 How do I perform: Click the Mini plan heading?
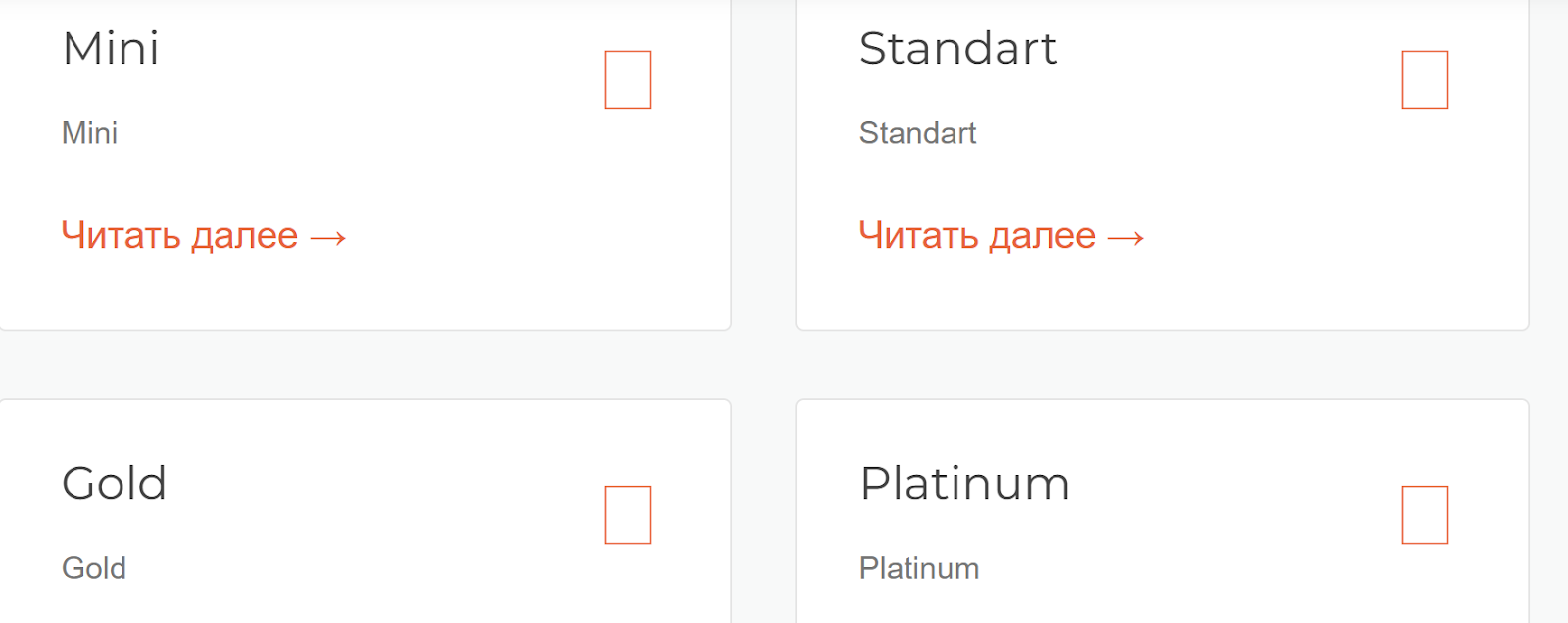tap(111, 49)
